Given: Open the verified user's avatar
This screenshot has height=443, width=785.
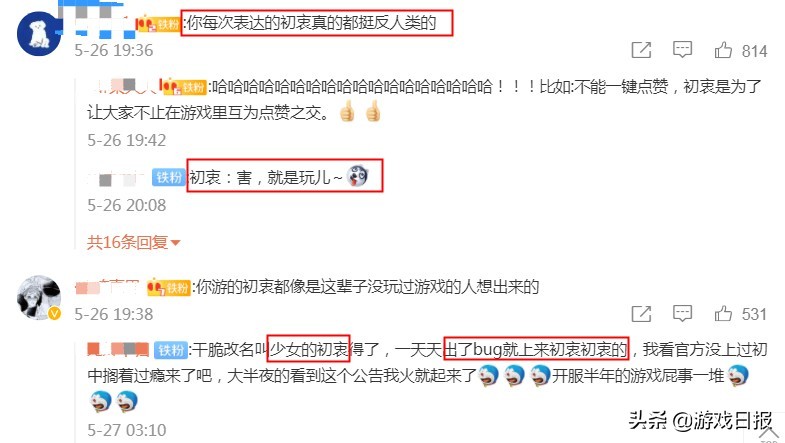Looking at the screenshot, I should pos(39,297).
